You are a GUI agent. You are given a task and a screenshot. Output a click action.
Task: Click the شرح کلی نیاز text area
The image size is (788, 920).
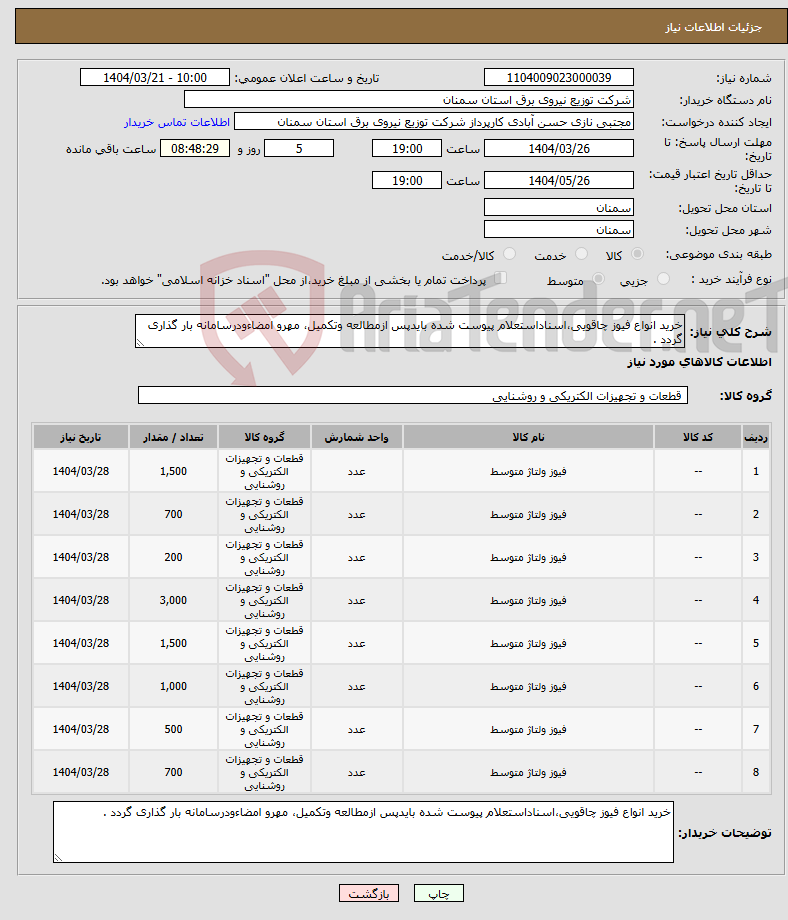[410, 332]
